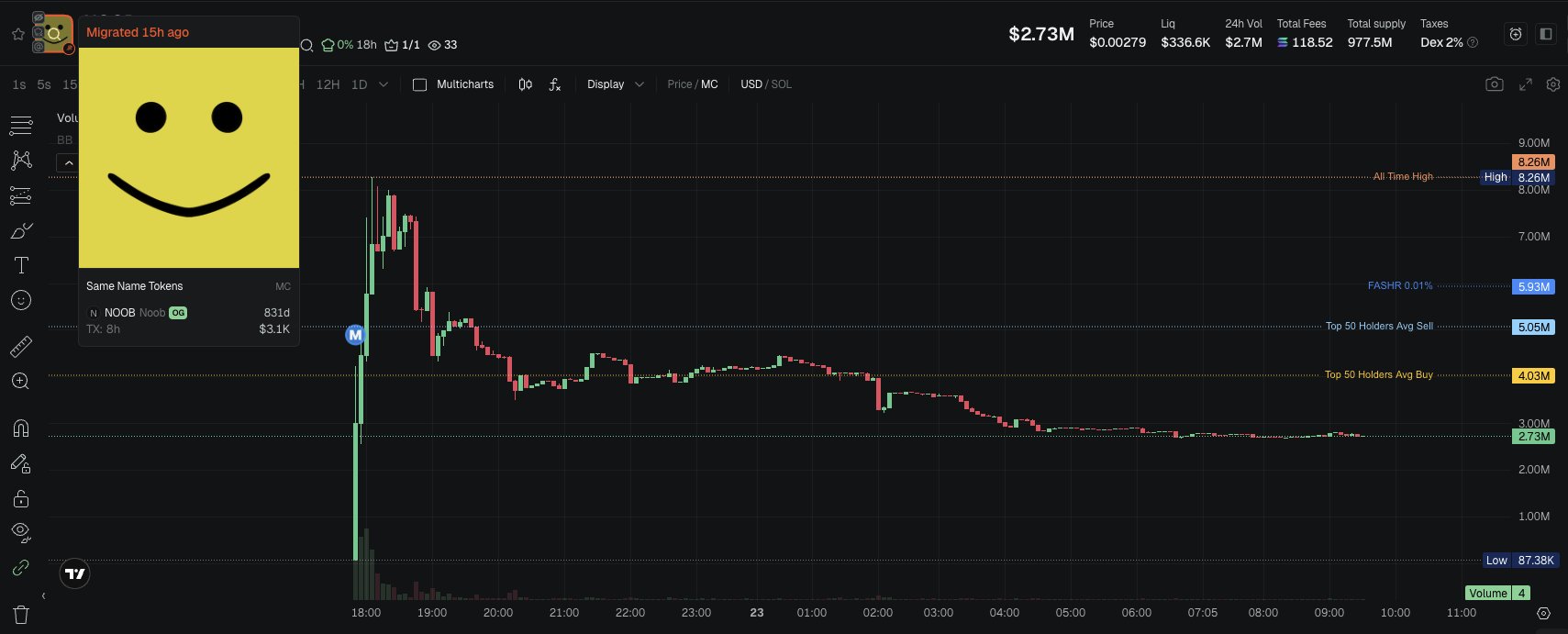Click the migration marker M on chart
Image resolution: width=1568 pixels, height=634 pixels.
pyautogui.click(x=355, y=335)
